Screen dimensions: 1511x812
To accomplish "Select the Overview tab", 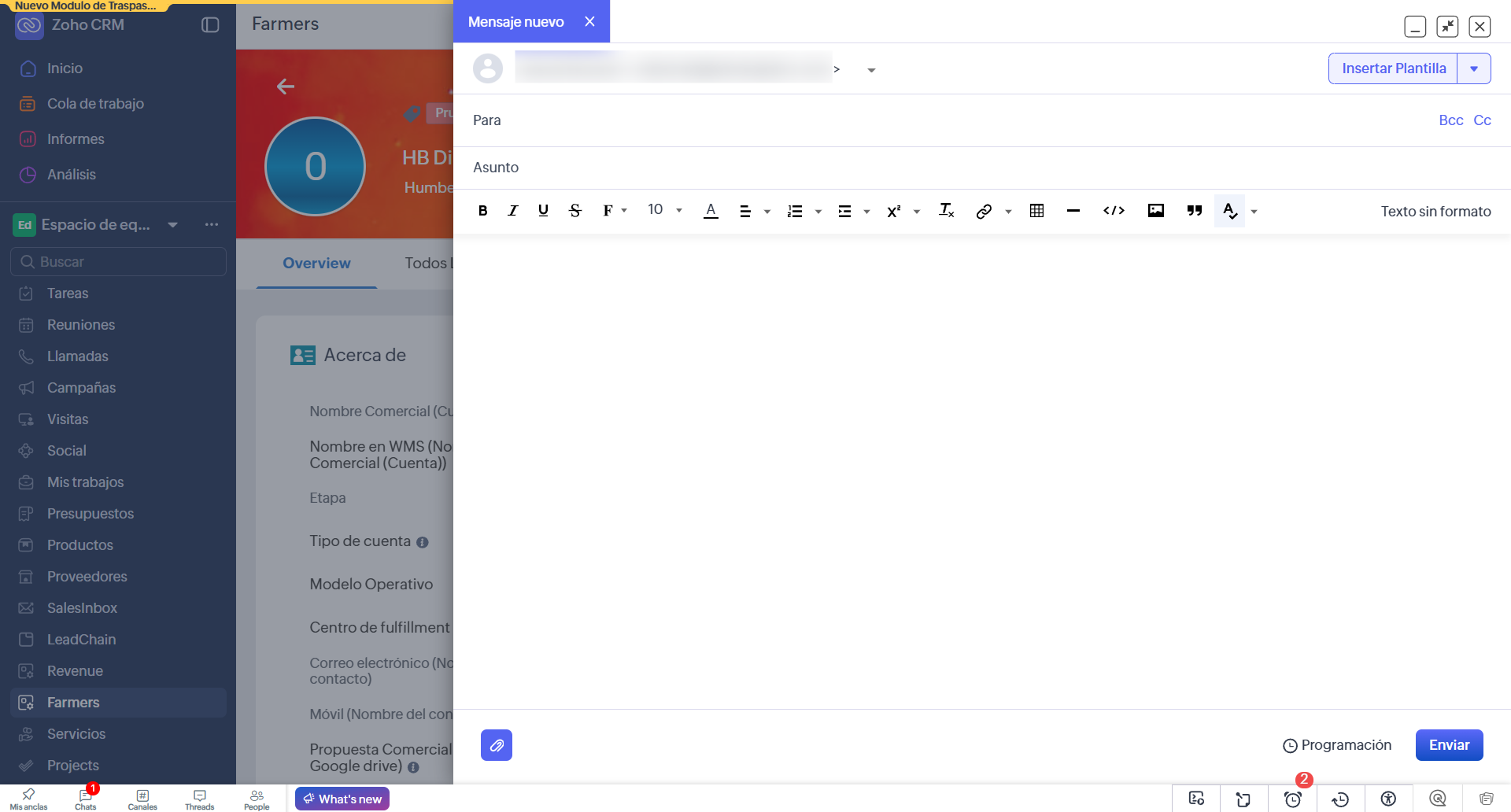I will [x=316, y=264].
